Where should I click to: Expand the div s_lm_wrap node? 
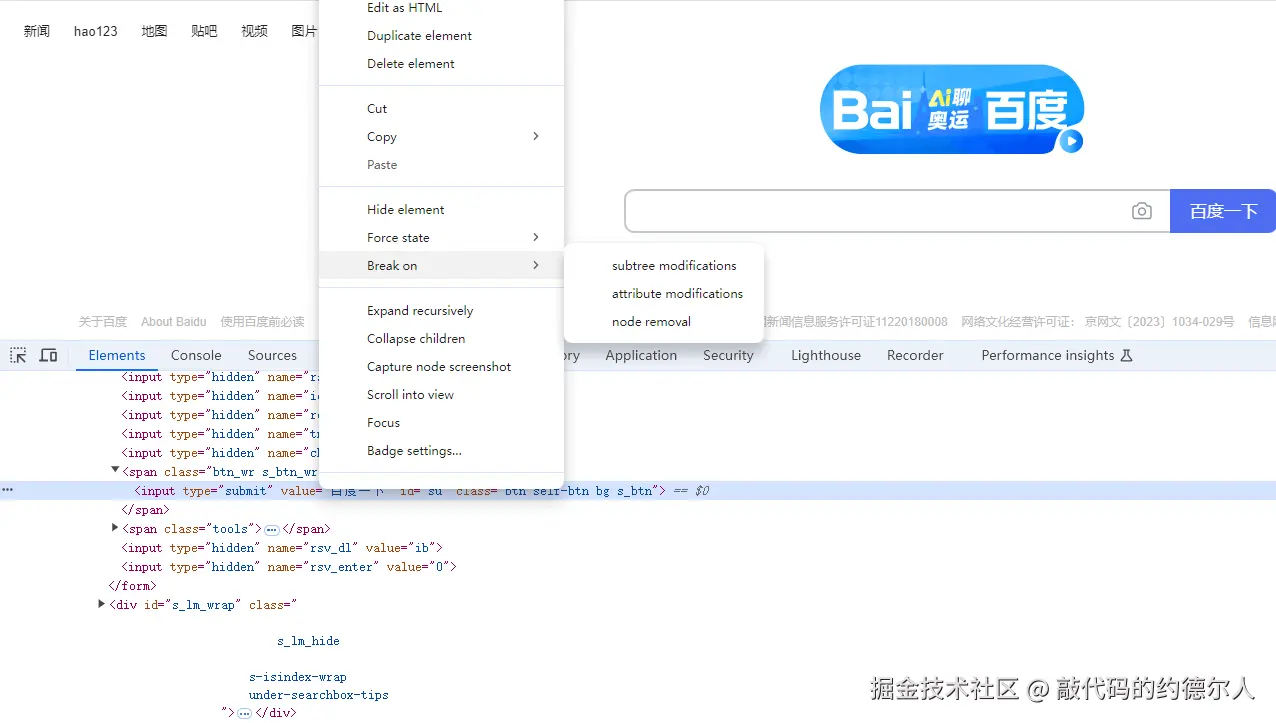pyautogui.click(x=102, y=604)
